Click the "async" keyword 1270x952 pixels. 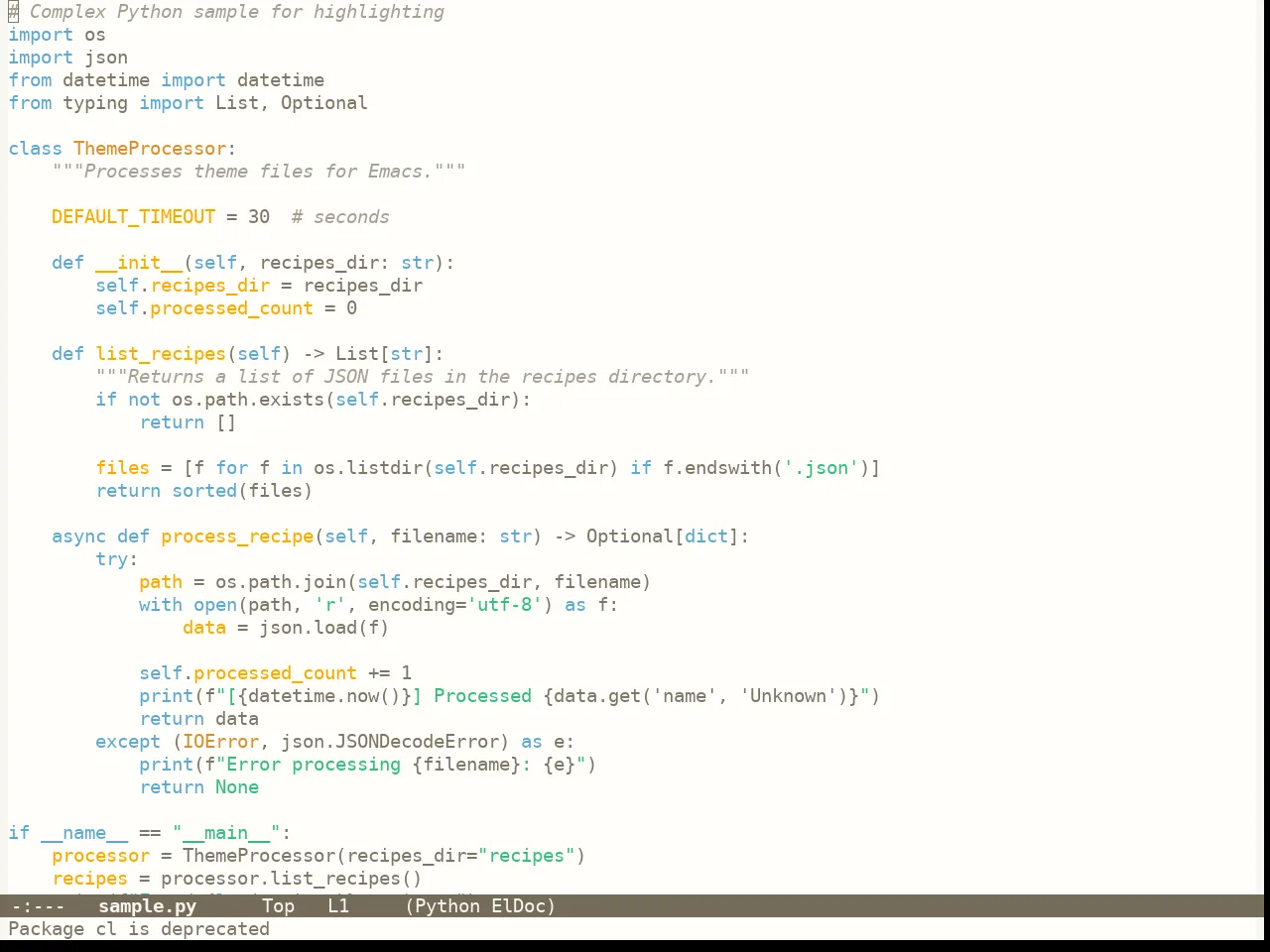(78, 536)
